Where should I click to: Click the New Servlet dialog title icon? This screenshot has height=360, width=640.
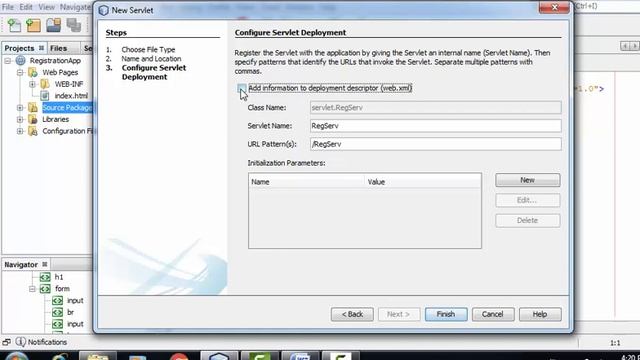(x=104, y=10)
